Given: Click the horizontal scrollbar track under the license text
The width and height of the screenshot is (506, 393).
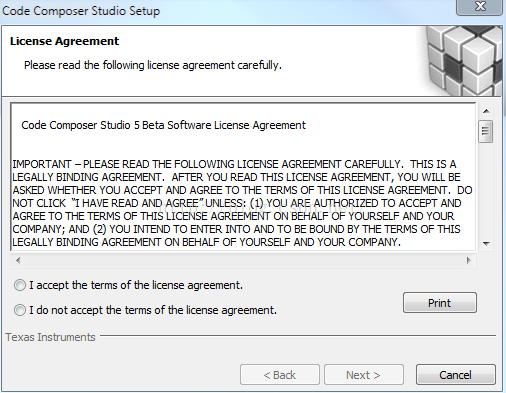Looking at the screenshot, I should [x=243, y=260].
